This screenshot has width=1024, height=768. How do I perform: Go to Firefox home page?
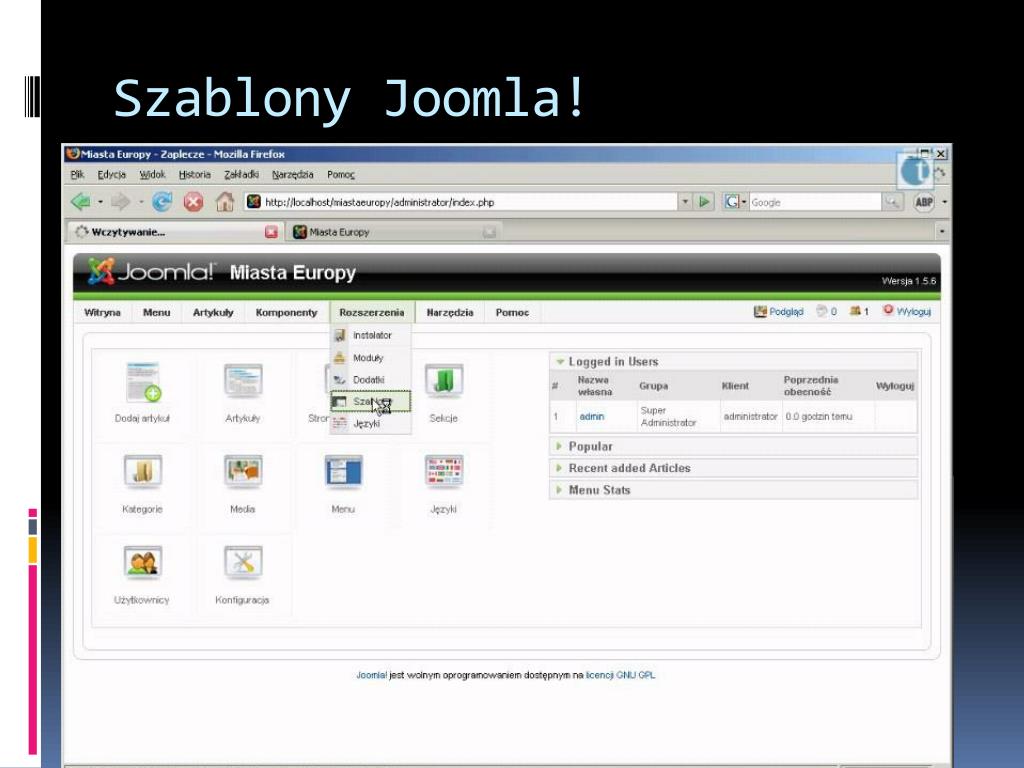pos(225,202)
